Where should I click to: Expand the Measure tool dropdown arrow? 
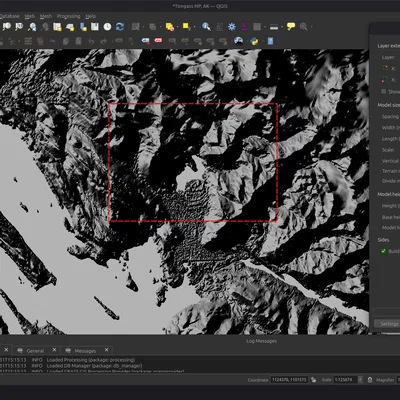pos(282,27)
